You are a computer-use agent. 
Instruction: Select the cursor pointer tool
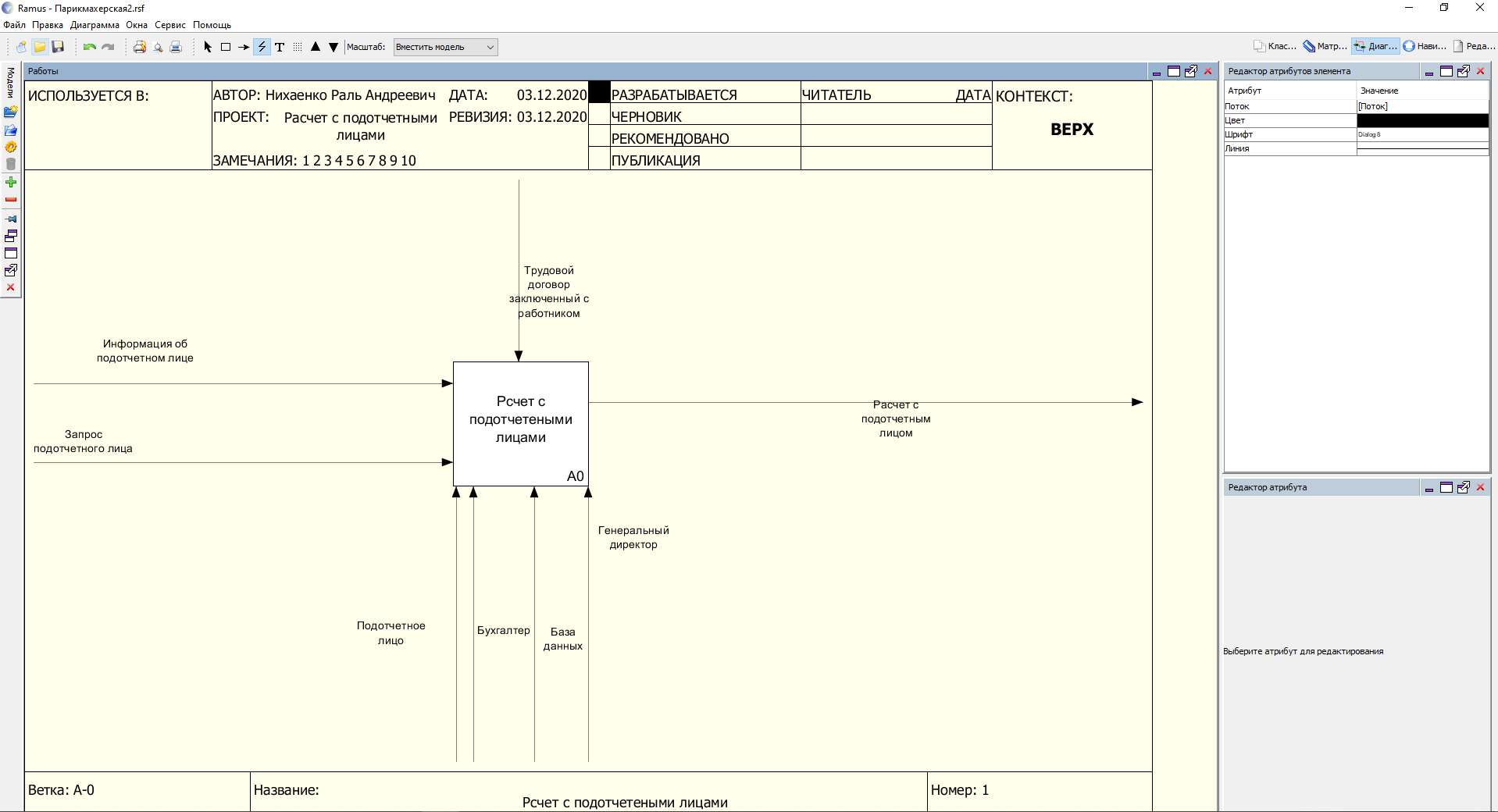(208, 47)
